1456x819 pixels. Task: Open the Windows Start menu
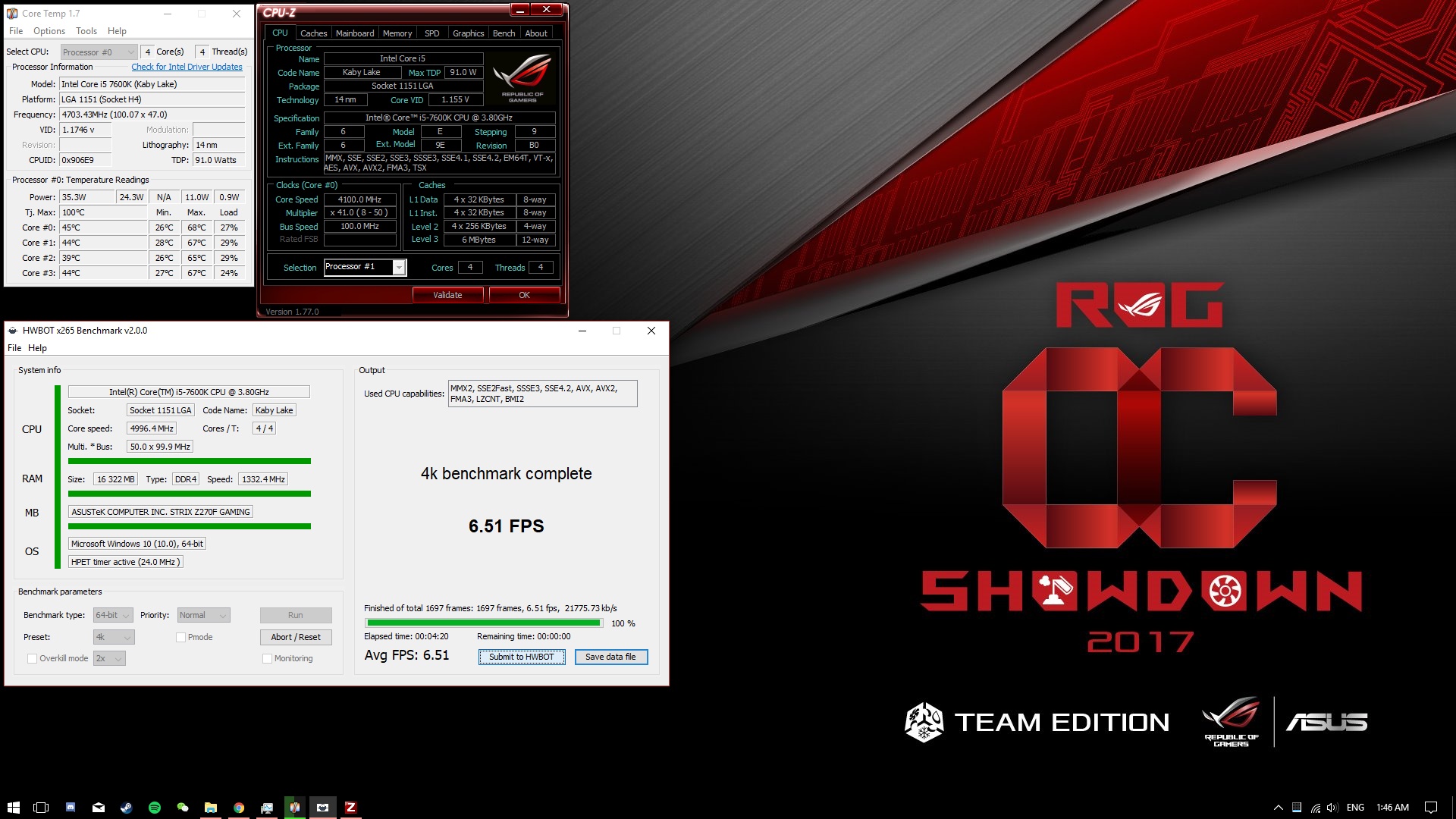[13, 808]
